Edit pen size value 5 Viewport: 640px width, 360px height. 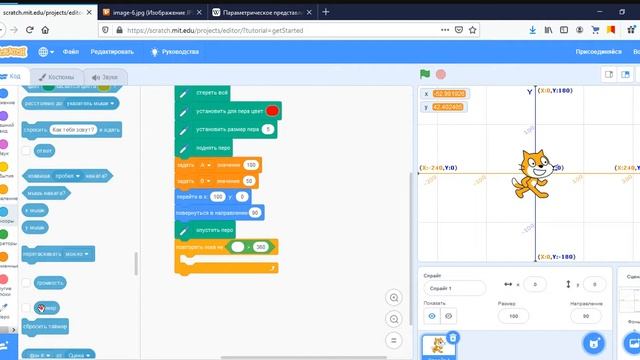(268, 129)
